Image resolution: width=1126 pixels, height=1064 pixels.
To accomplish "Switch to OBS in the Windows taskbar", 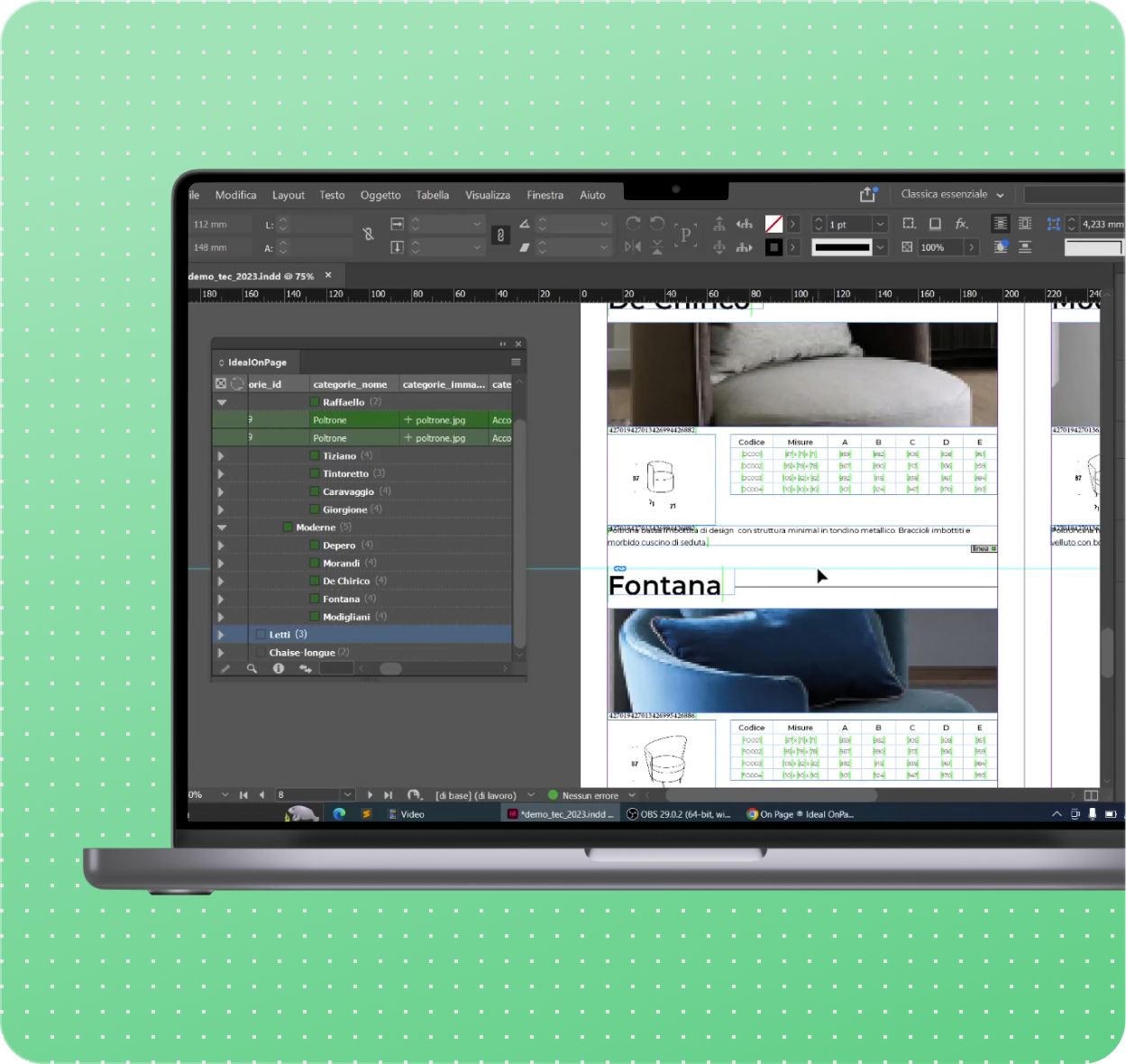I will pyautogui.click(x=679, y=814).
